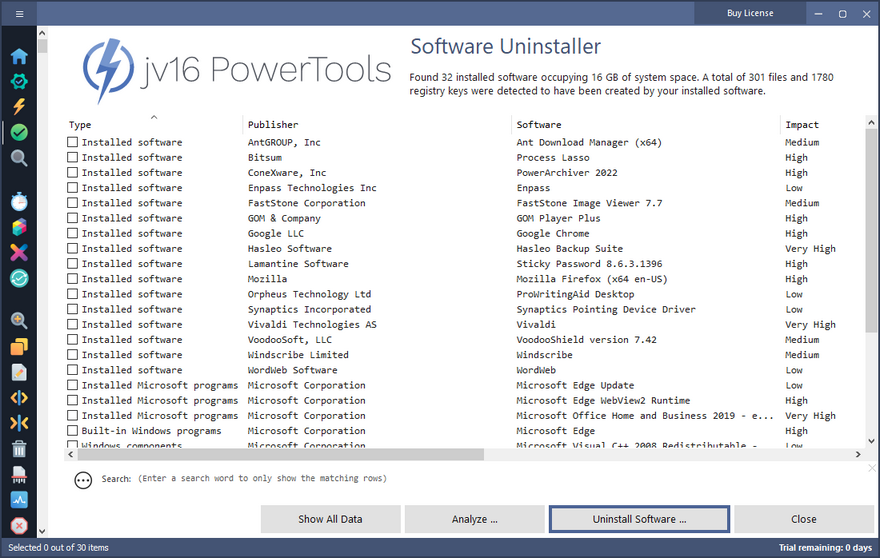Viewport: 880px width, 558px height.
Task: Select the green checkmark sidebar icon
Action: (x=19, y=132)
